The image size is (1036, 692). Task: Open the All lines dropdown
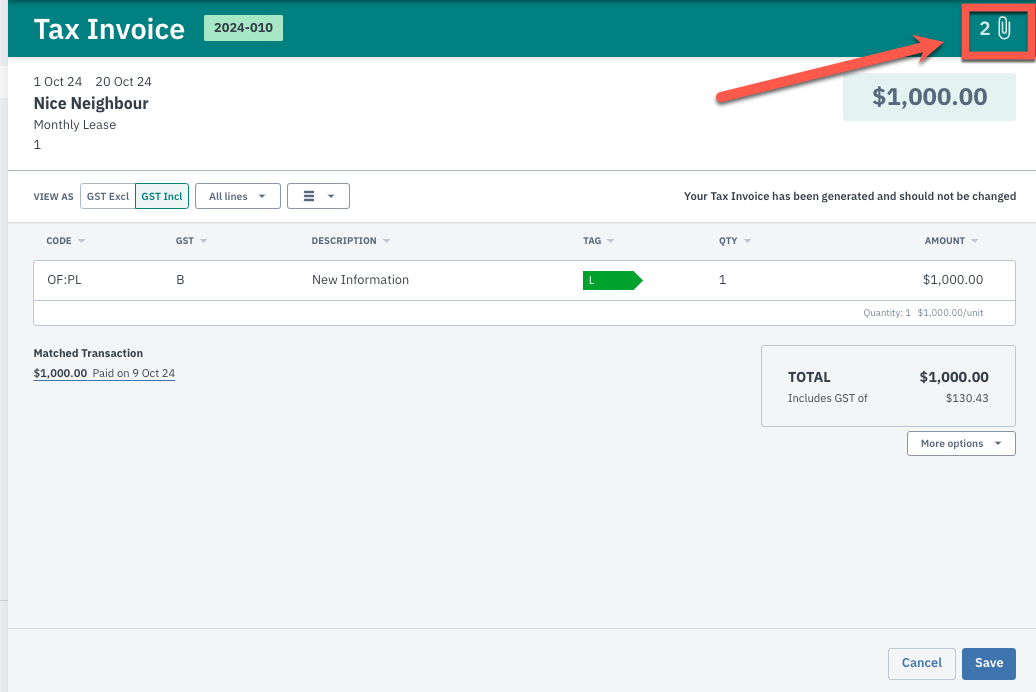tap(238, 196)
